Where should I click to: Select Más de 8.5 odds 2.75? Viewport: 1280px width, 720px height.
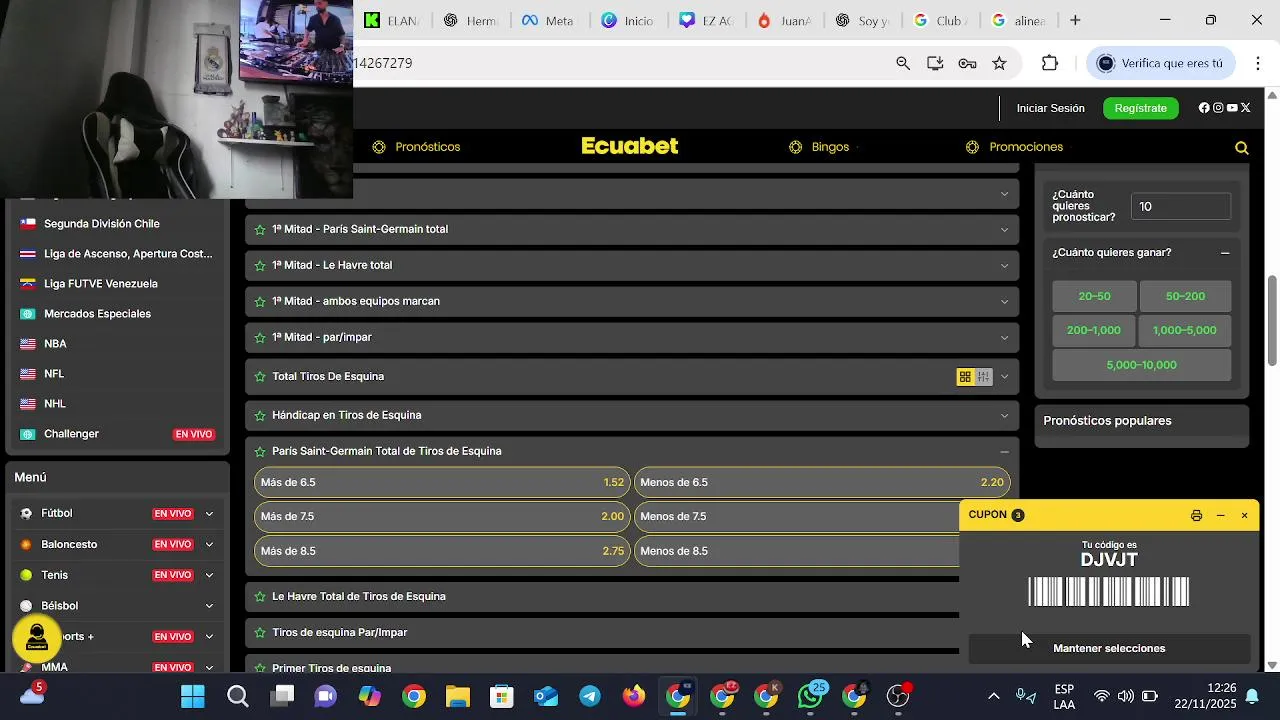pyautogui.click(x=442, y=552)
